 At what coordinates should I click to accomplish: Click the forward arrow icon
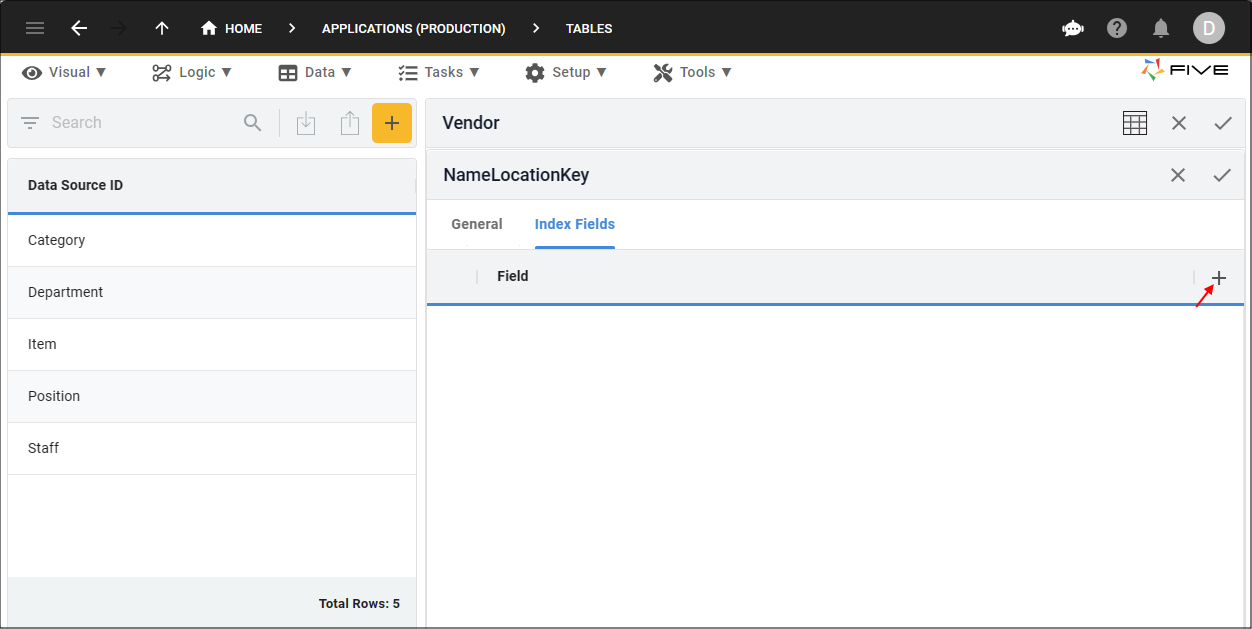(x=119, y=28)
